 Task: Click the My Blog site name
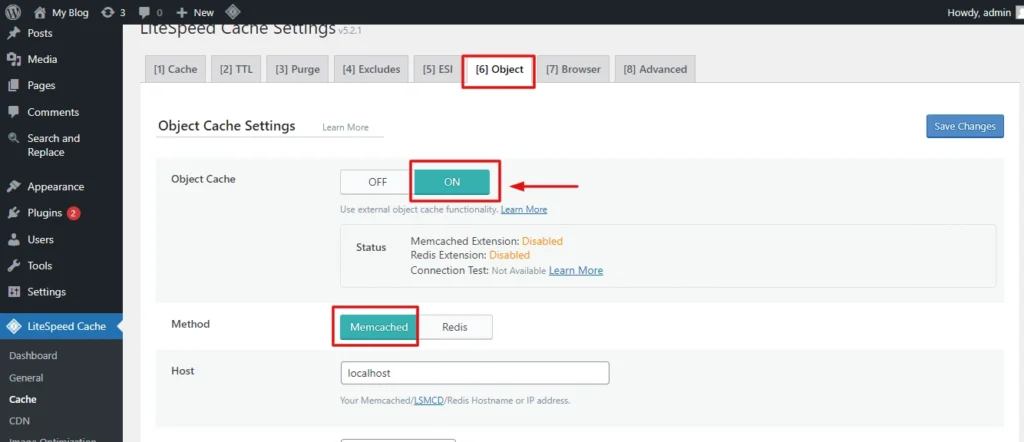70,12
